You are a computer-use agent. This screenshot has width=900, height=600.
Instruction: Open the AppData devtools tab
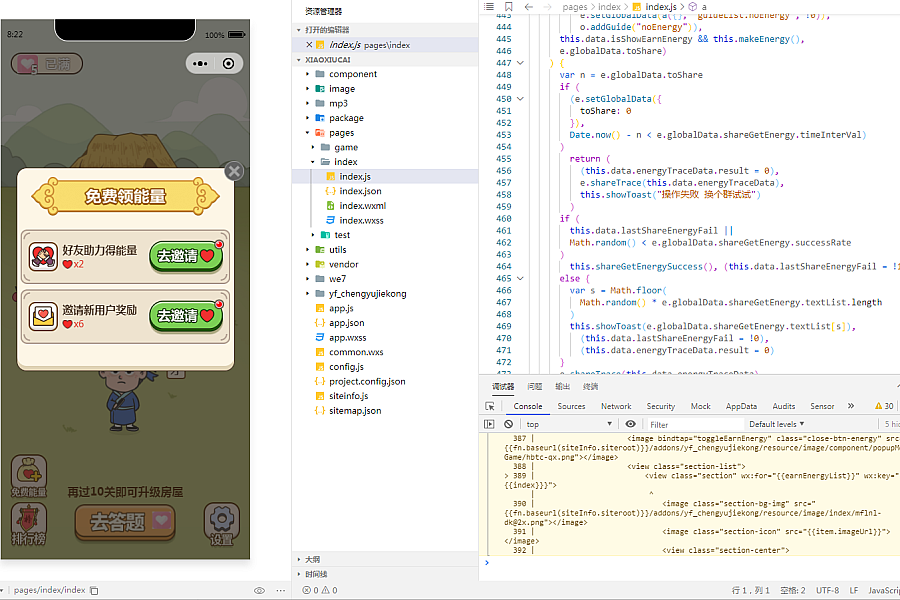click(741, 406)
